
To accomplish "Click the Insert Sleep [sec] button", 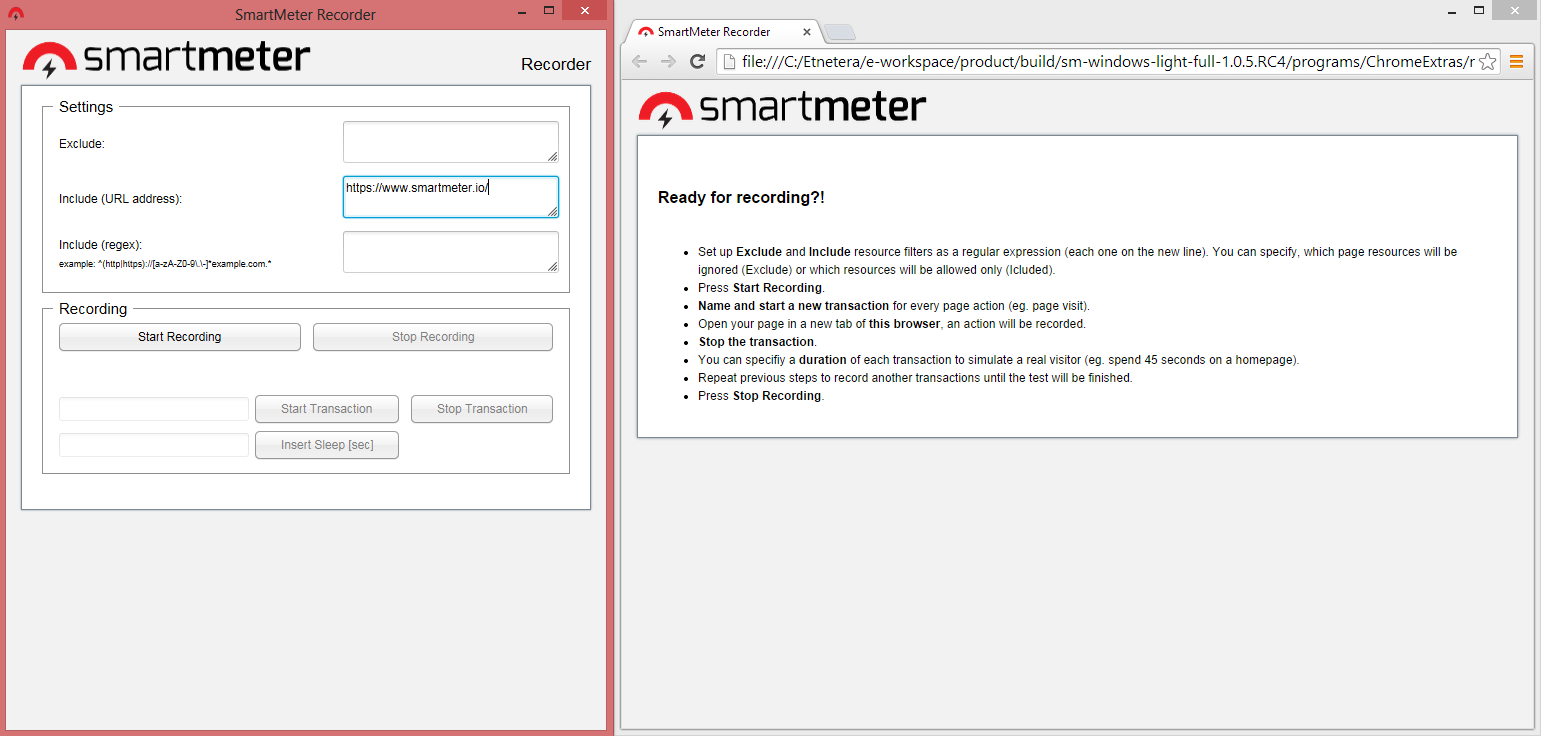I will click(x=327, y=445).
